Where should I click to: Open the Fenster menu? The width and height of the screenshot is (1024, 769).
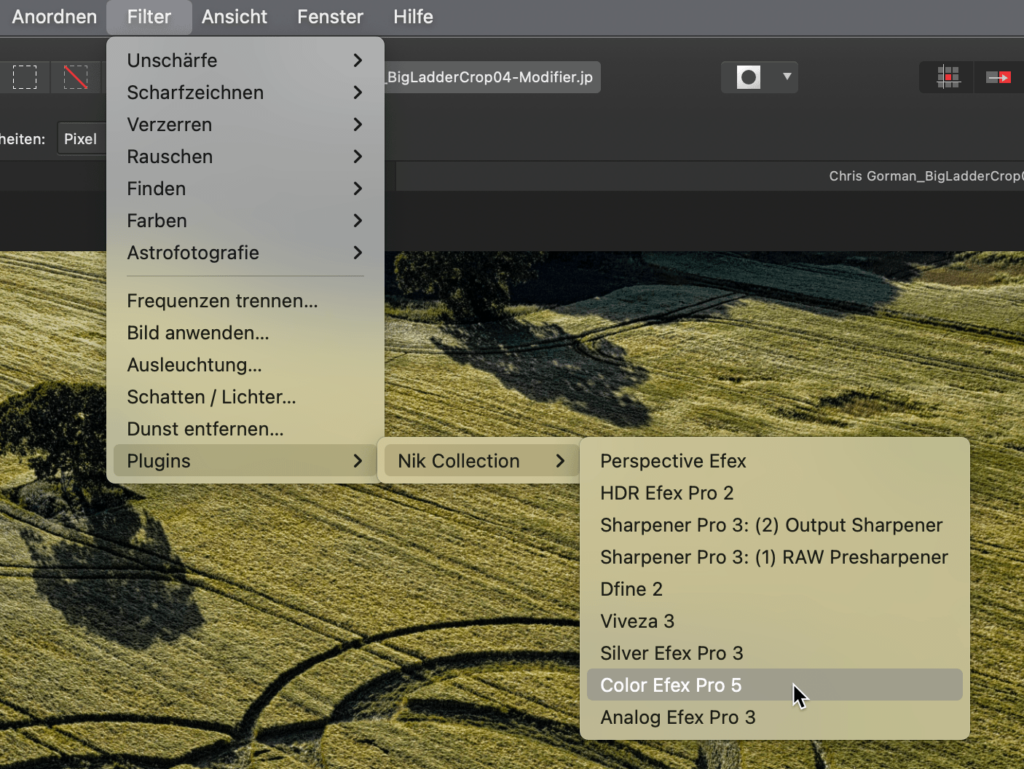tap(330, 16)
